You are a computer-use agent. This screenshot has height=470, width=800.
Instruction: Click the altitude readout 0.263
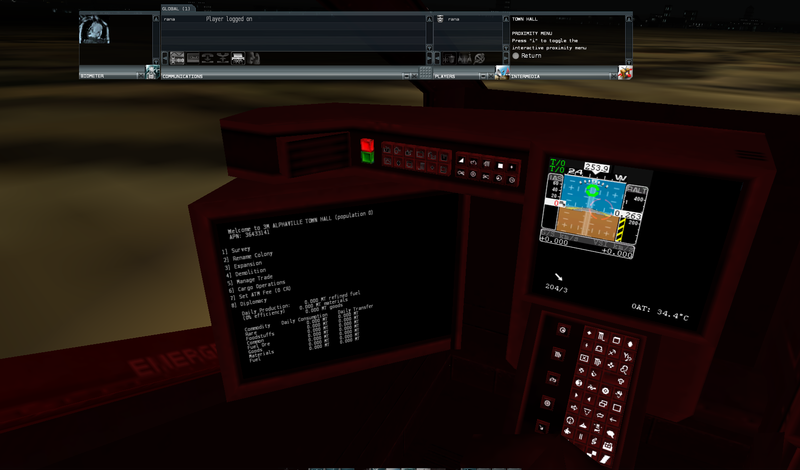tap(628, 215)
